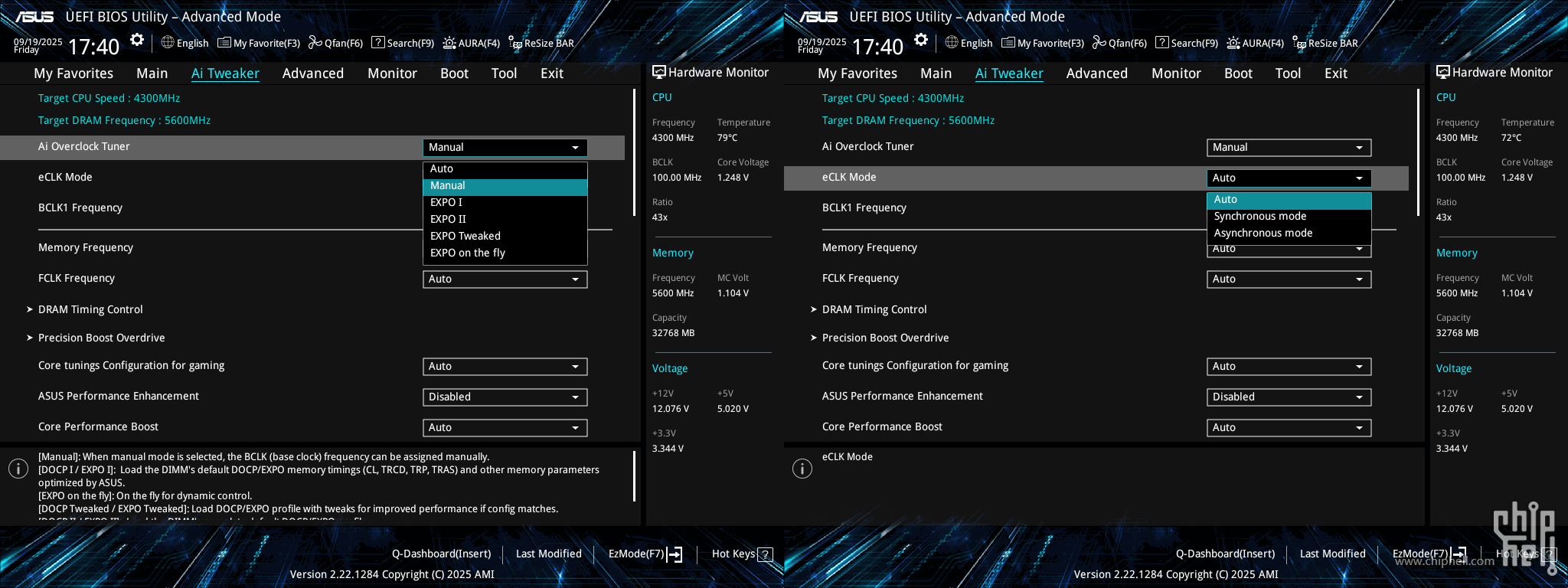Click info icon beside help text, left window
The height and width of the screenshot is (588, 1568).
[x=18, y=469]
